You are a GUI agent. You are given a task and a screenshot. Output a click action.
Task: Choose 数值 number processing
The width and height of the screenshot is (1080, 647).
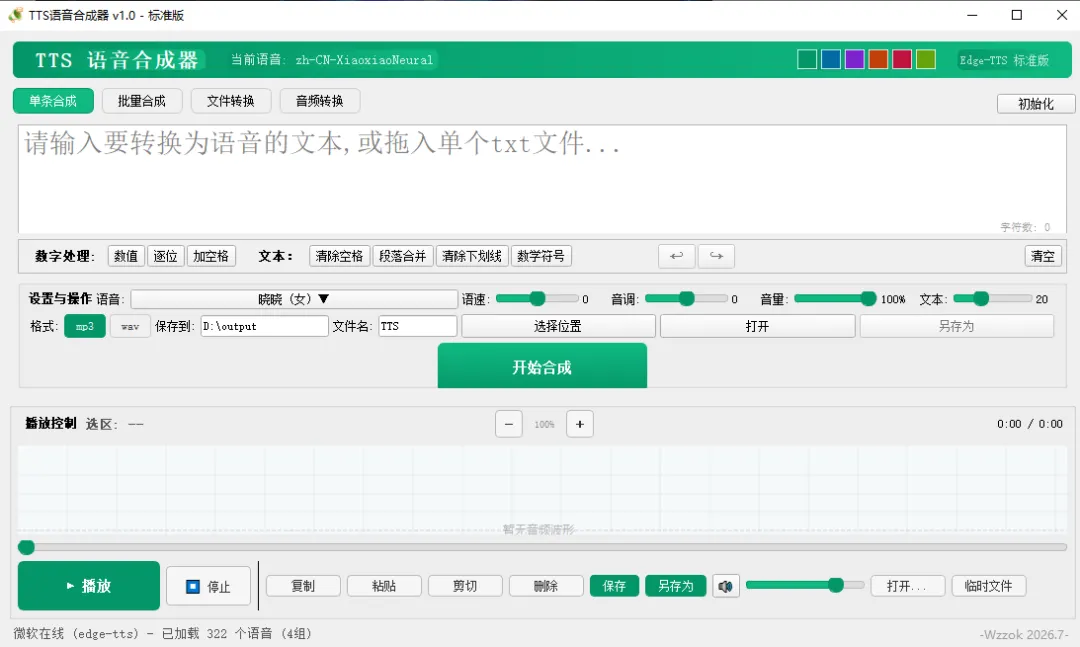[x=126, y=256]
